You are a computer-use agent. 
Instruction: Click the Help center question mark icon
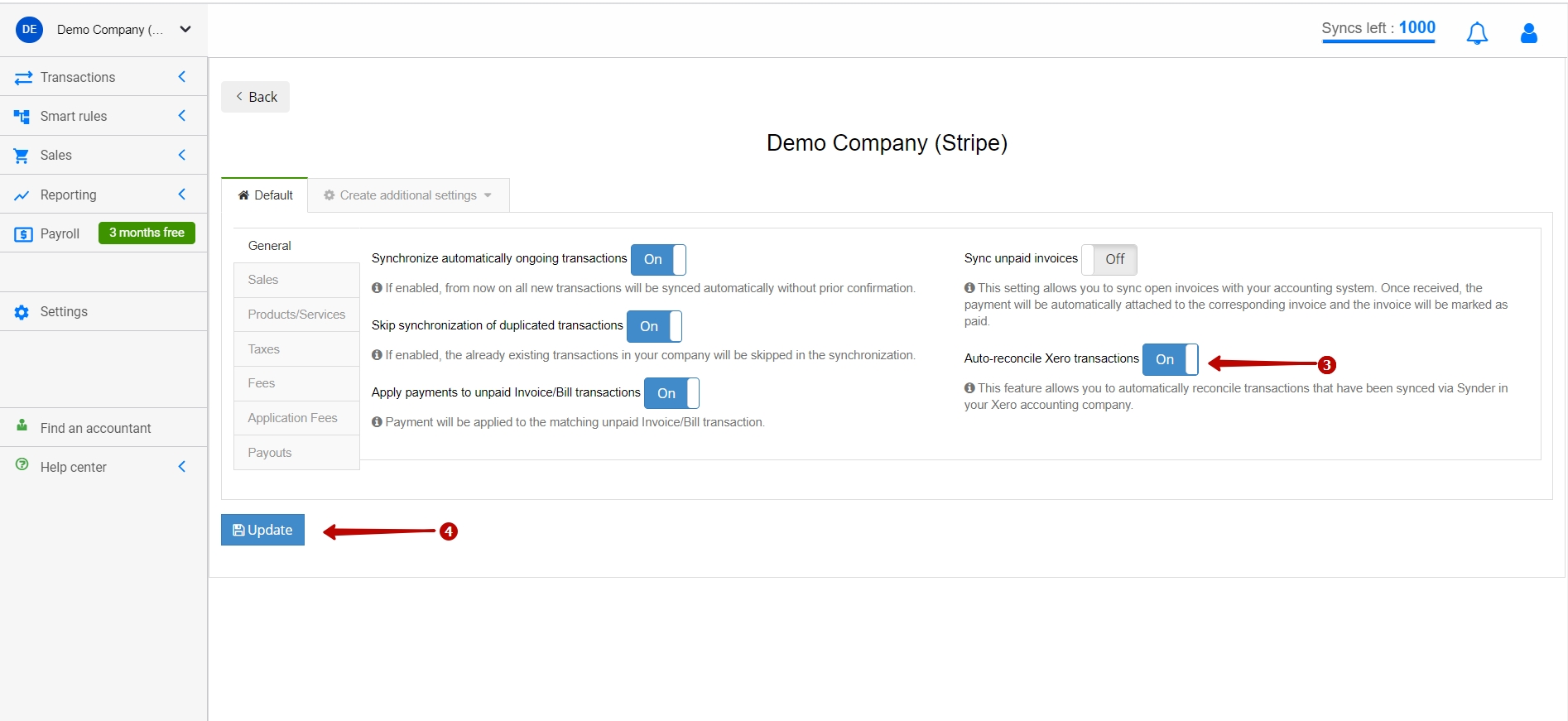pos(22,464)
